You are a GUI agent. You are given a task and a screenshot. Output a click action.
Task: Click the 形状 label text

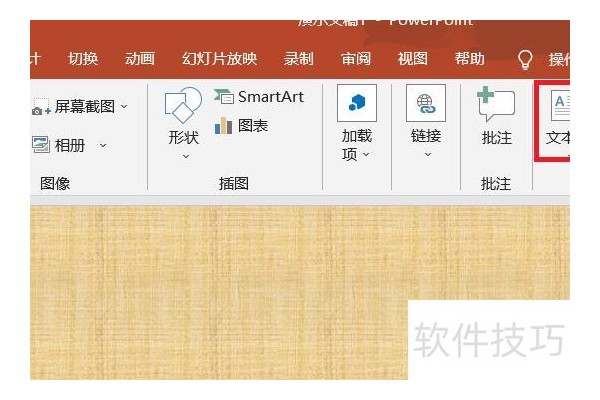[184, 137]
